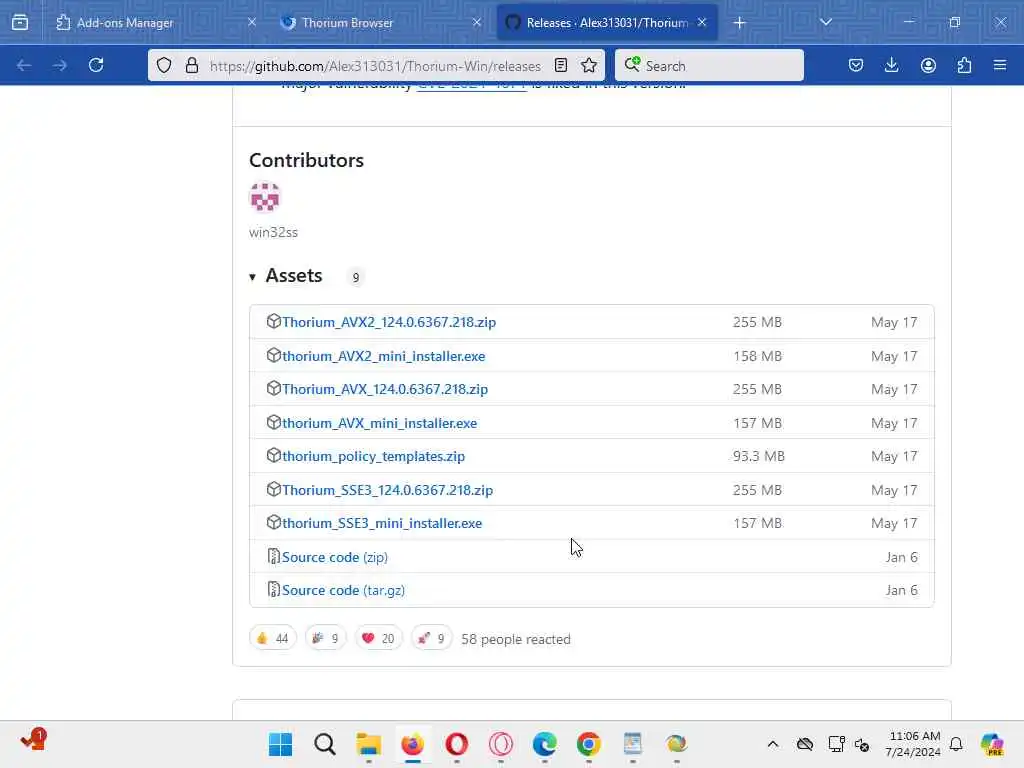The image size is (1024, 768).
Task: Close the Add-ons Manager tab
Action: (251, 22)
